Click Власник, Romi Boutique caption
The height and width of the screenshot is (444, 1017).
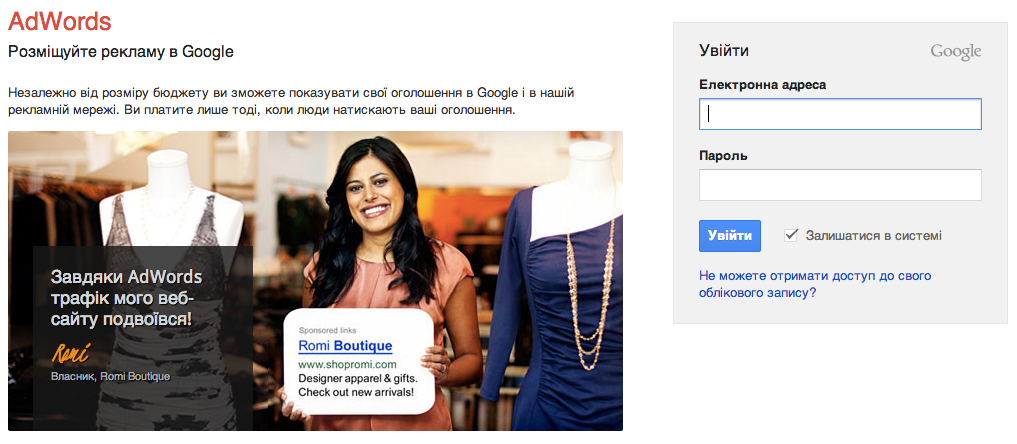tap(110, 377)
